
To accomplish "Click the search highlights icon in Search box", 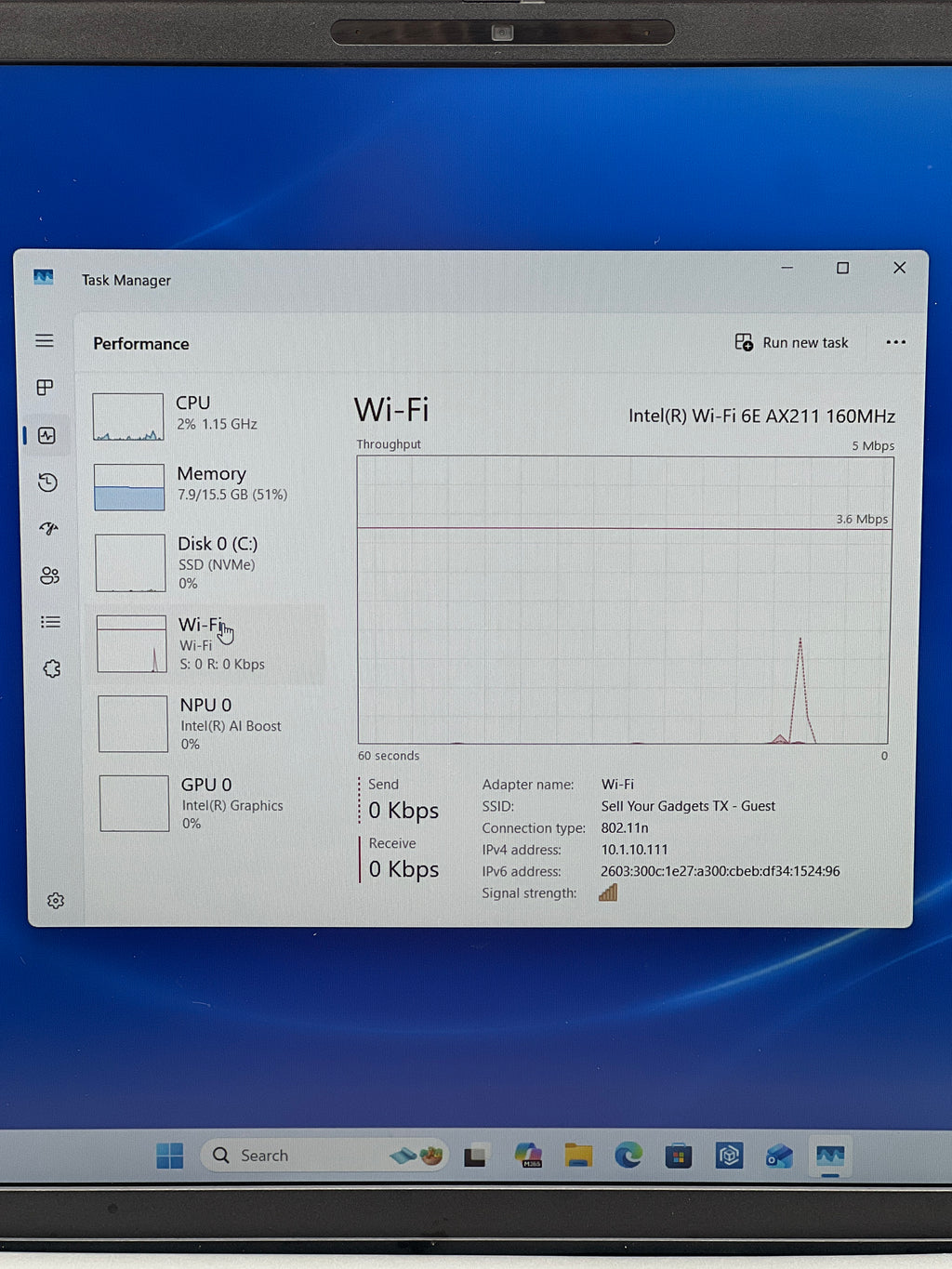I will pos(416,1156).
